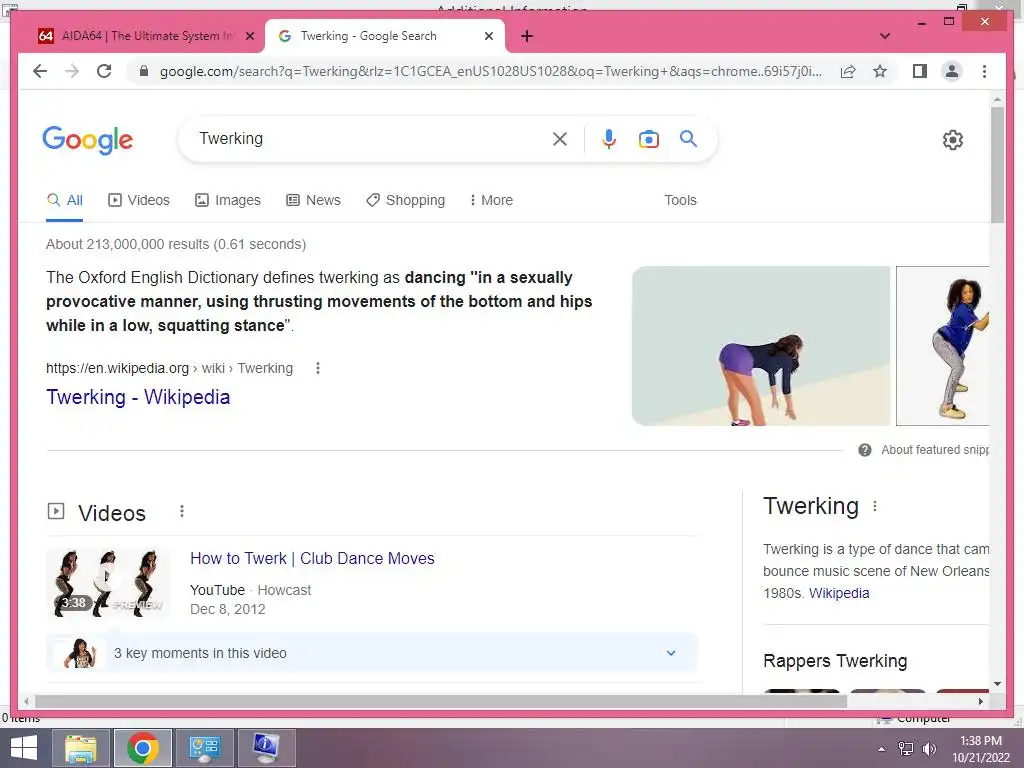Open options for the Wikipedia result
The width and height of the screenshot is (1024, 768).
[317, 368]
